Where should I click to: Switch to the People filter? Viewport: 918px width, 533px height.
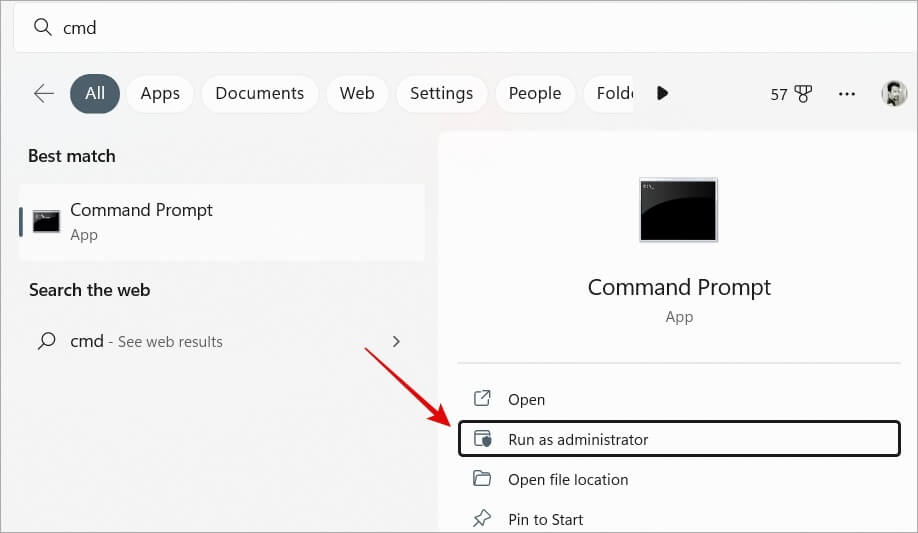pos(535,93)
